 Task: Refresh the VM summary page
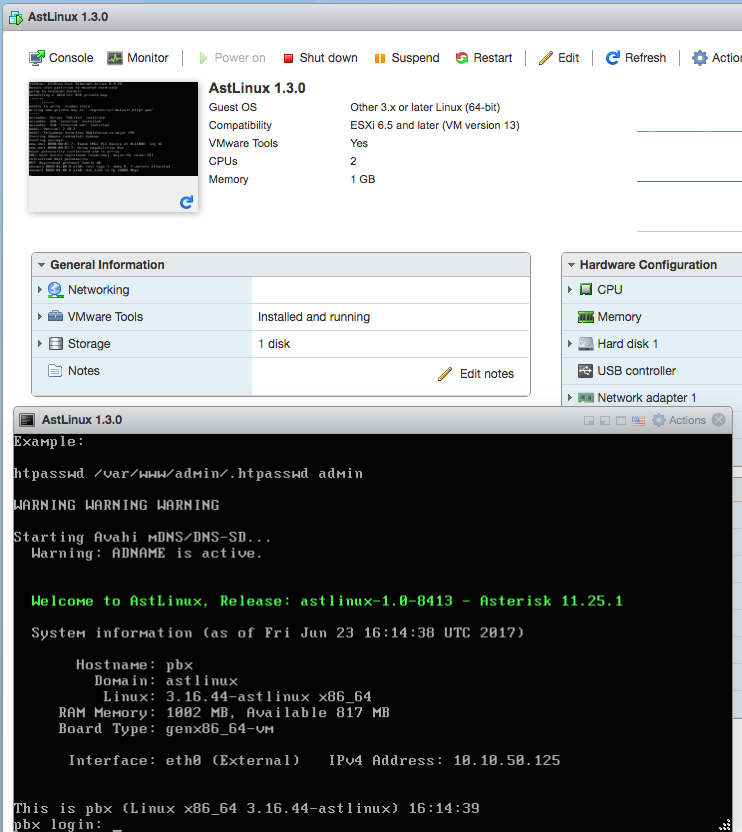pyautogui.click(x=636, y=58)
